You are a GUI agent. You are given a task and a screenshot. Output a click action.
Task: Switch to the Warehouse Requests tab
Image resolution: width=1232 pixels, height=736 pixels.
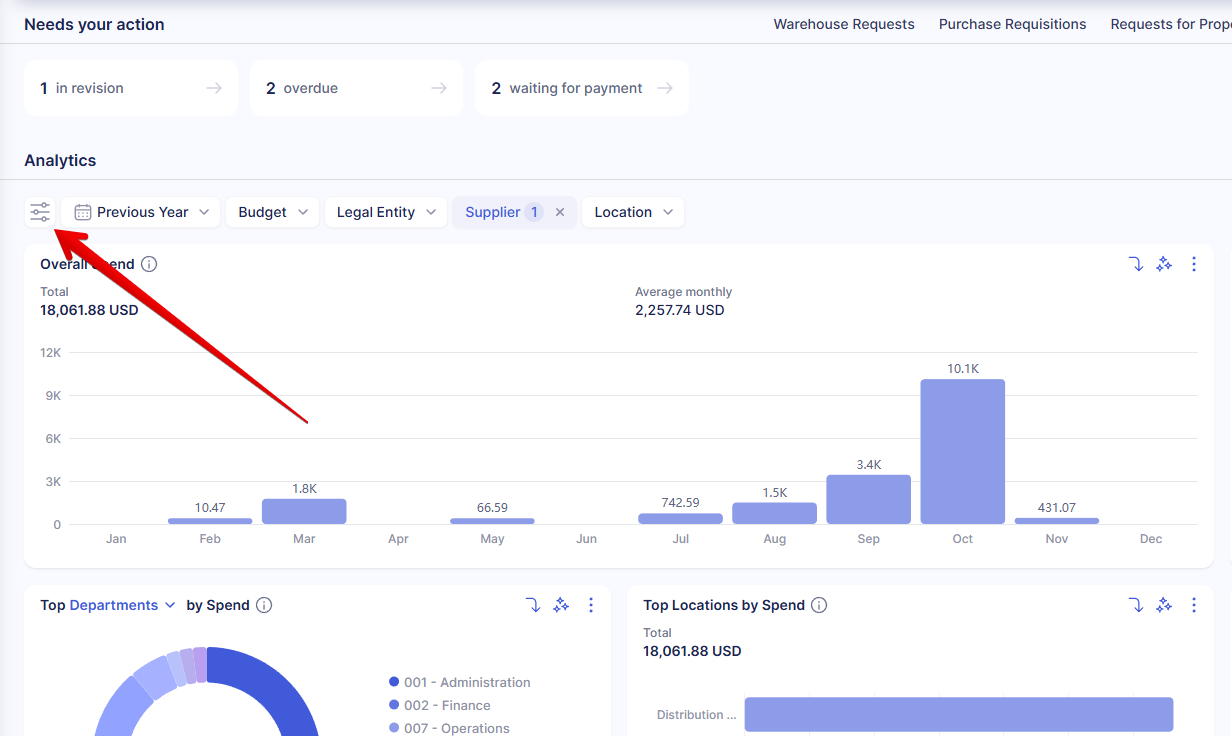pyautogui.click(x=843, y=24)
